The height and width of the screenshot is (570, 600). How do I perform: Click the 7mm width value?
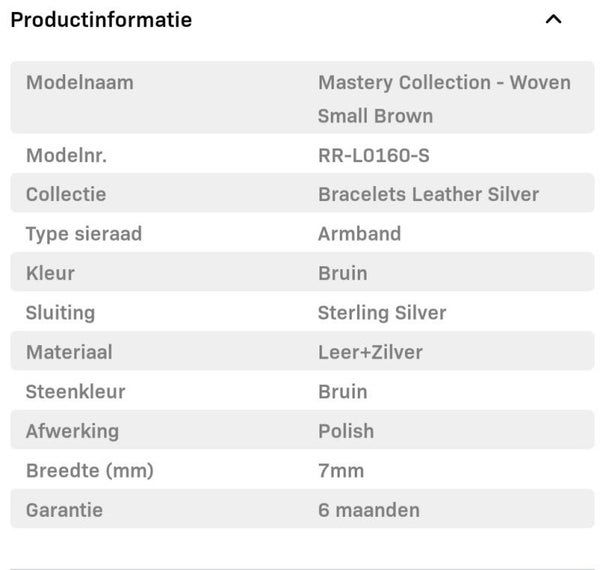click(x=341, y=471)
